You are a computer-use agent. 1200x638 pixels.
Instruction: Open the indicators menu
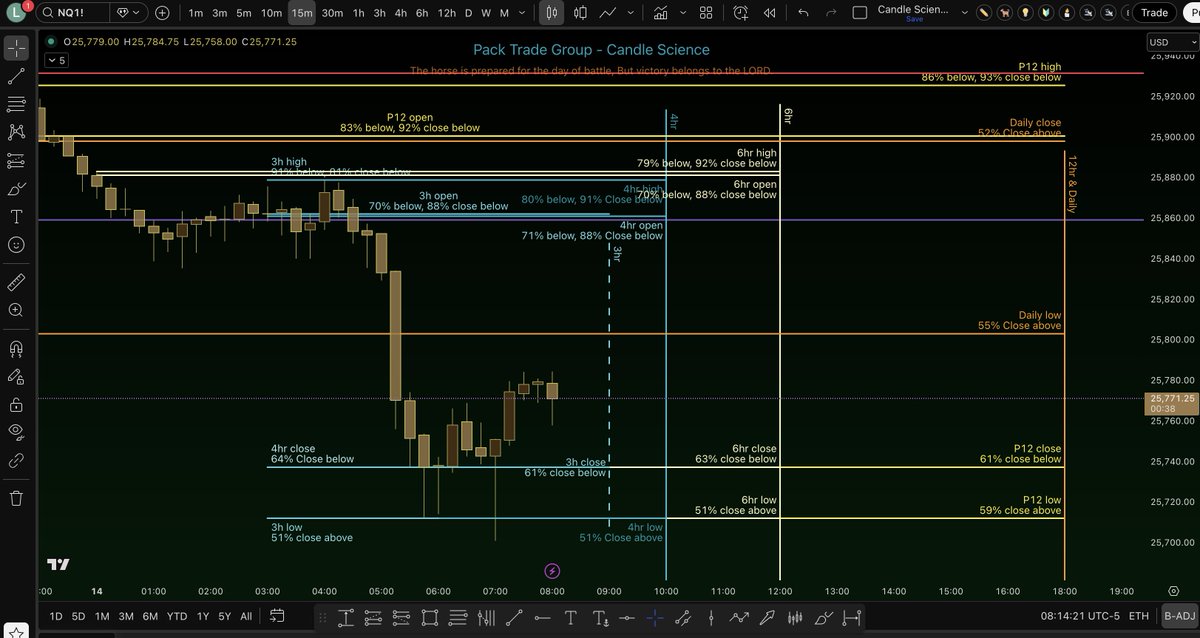pos(661,13)
